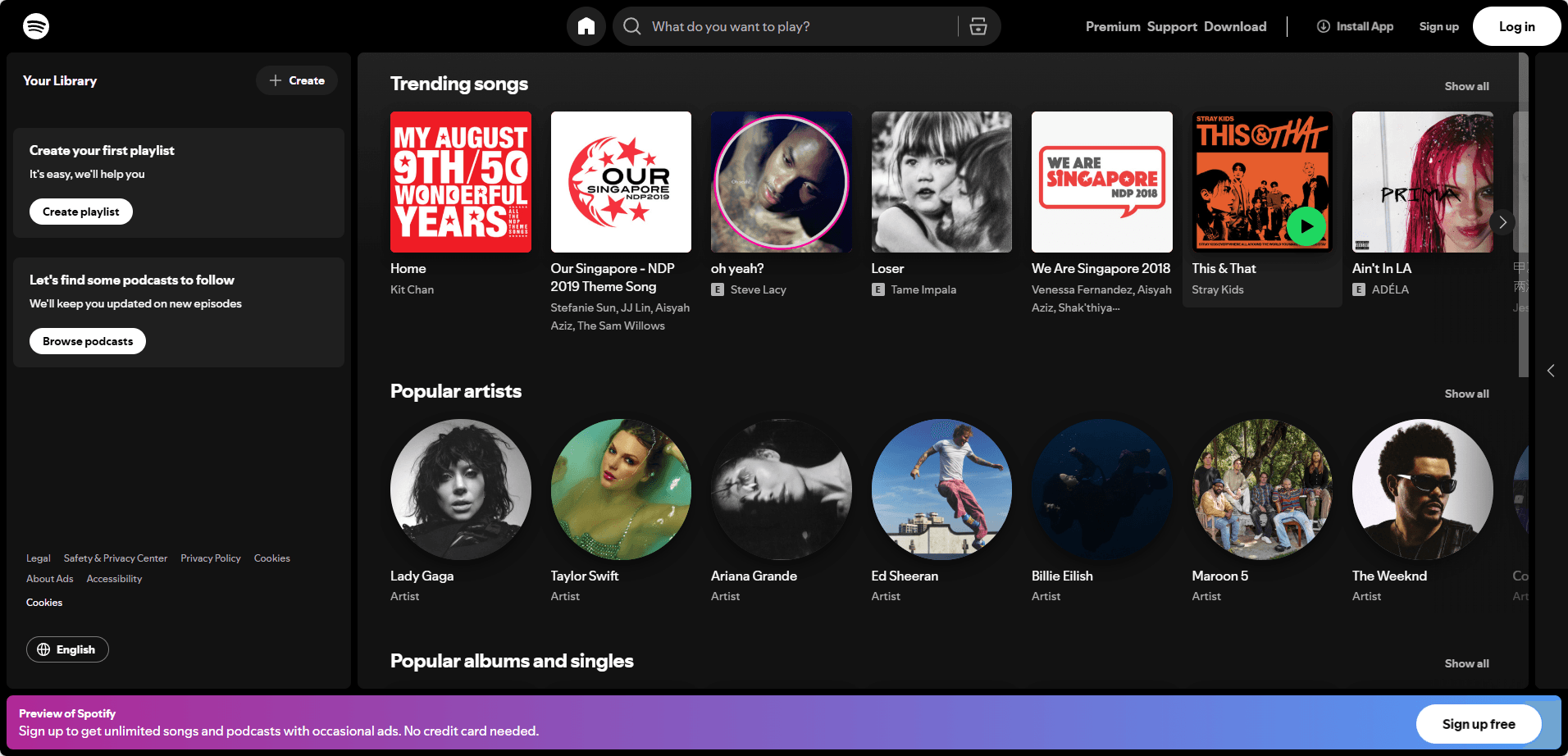Open the Loser song cover art
The width and height of the screenshot is (1568, 756).
(941, 182)
